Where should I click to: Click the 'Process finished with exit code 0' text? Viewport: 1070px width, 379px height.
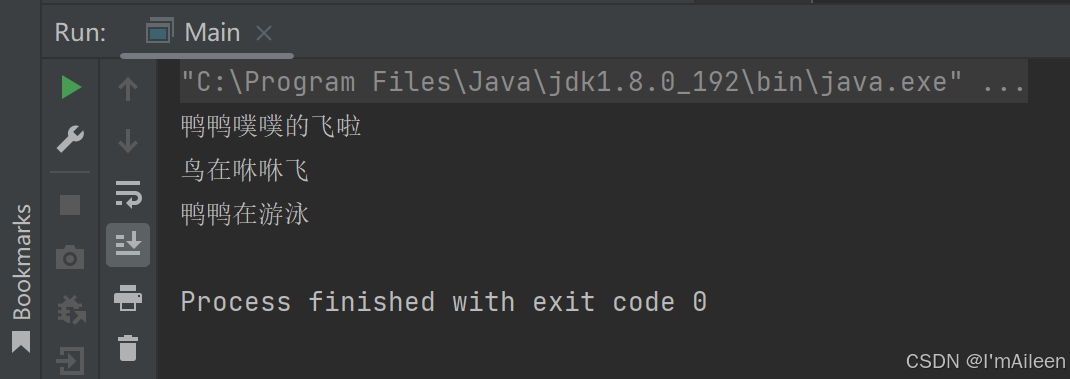pos(444,302)
